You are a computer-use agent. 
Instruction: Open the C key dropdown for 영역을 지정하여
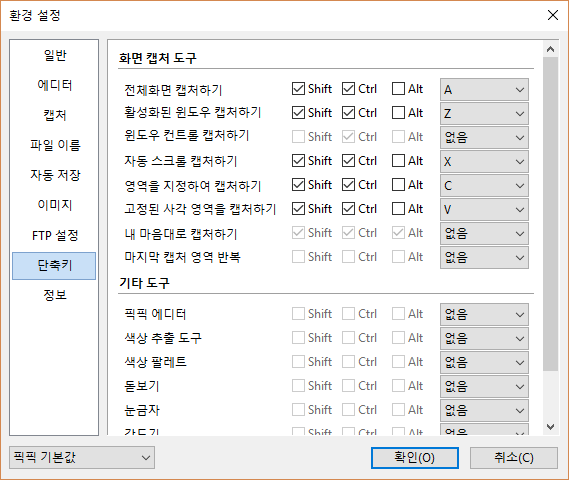[x=484, y=185]
